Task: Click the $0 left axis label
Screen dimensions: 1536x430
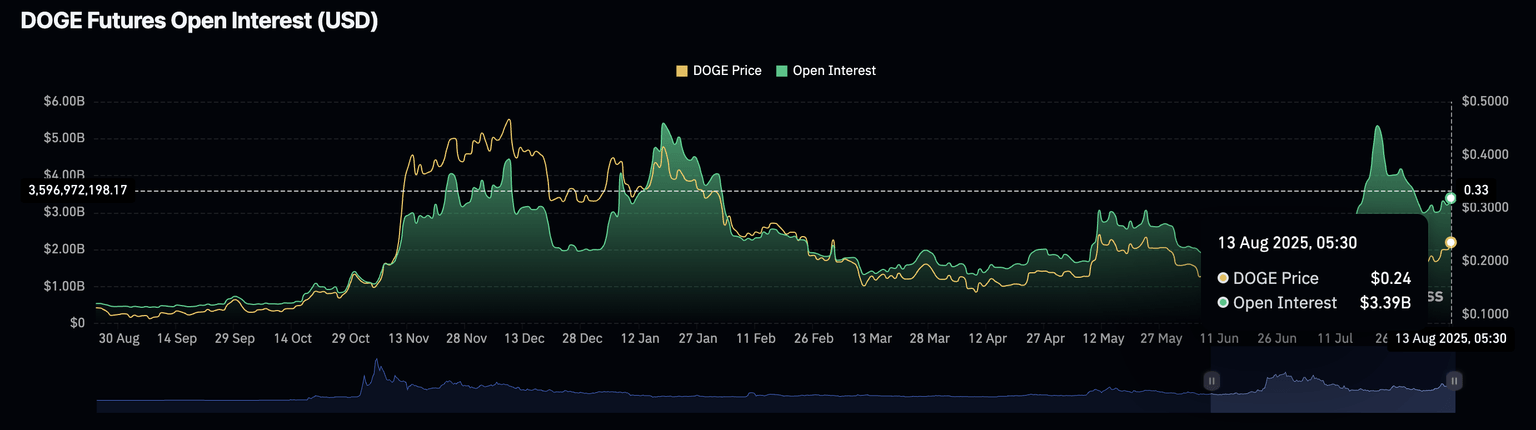Action: (78, 323)
